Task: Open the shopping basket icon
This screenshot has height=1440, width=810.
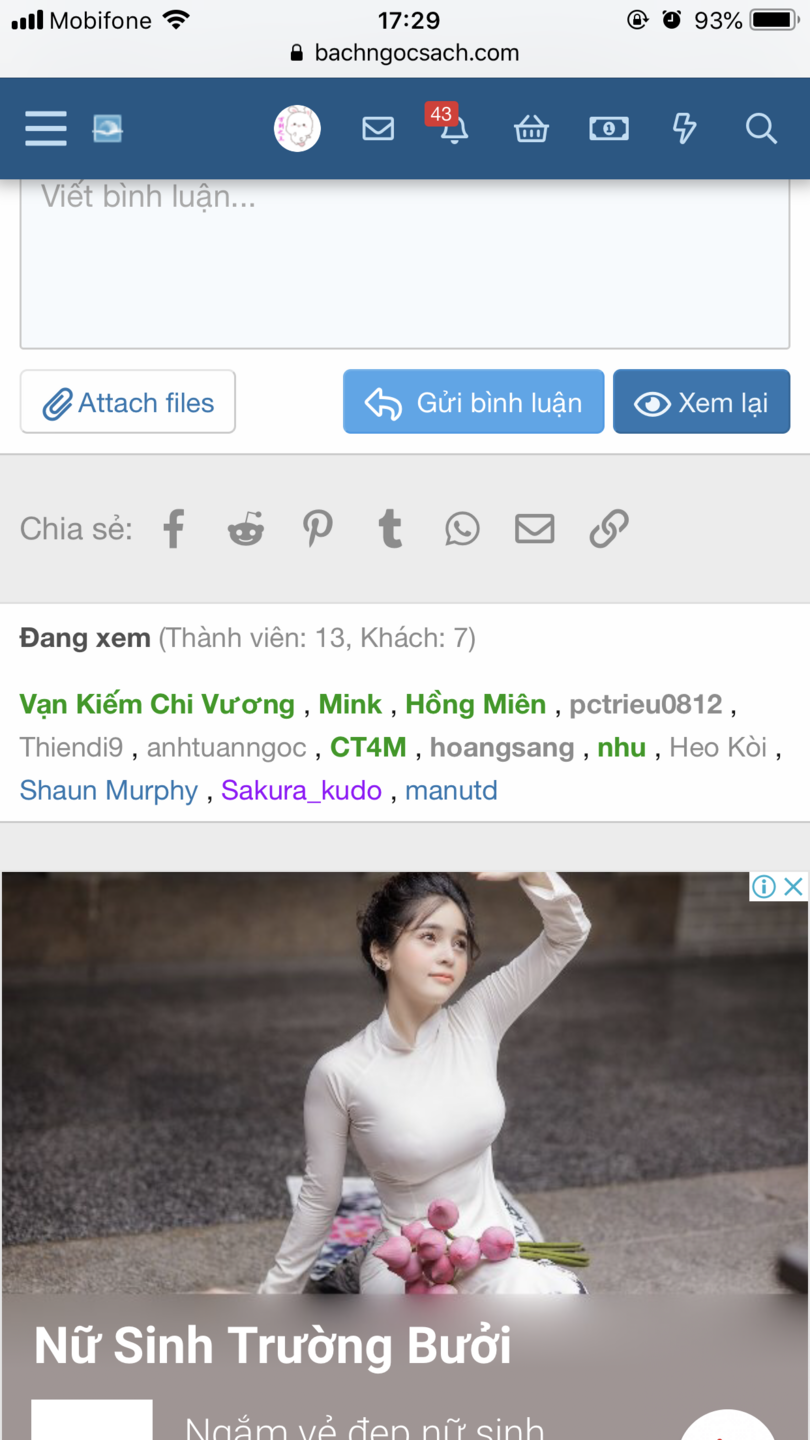Action: (531, 129)
